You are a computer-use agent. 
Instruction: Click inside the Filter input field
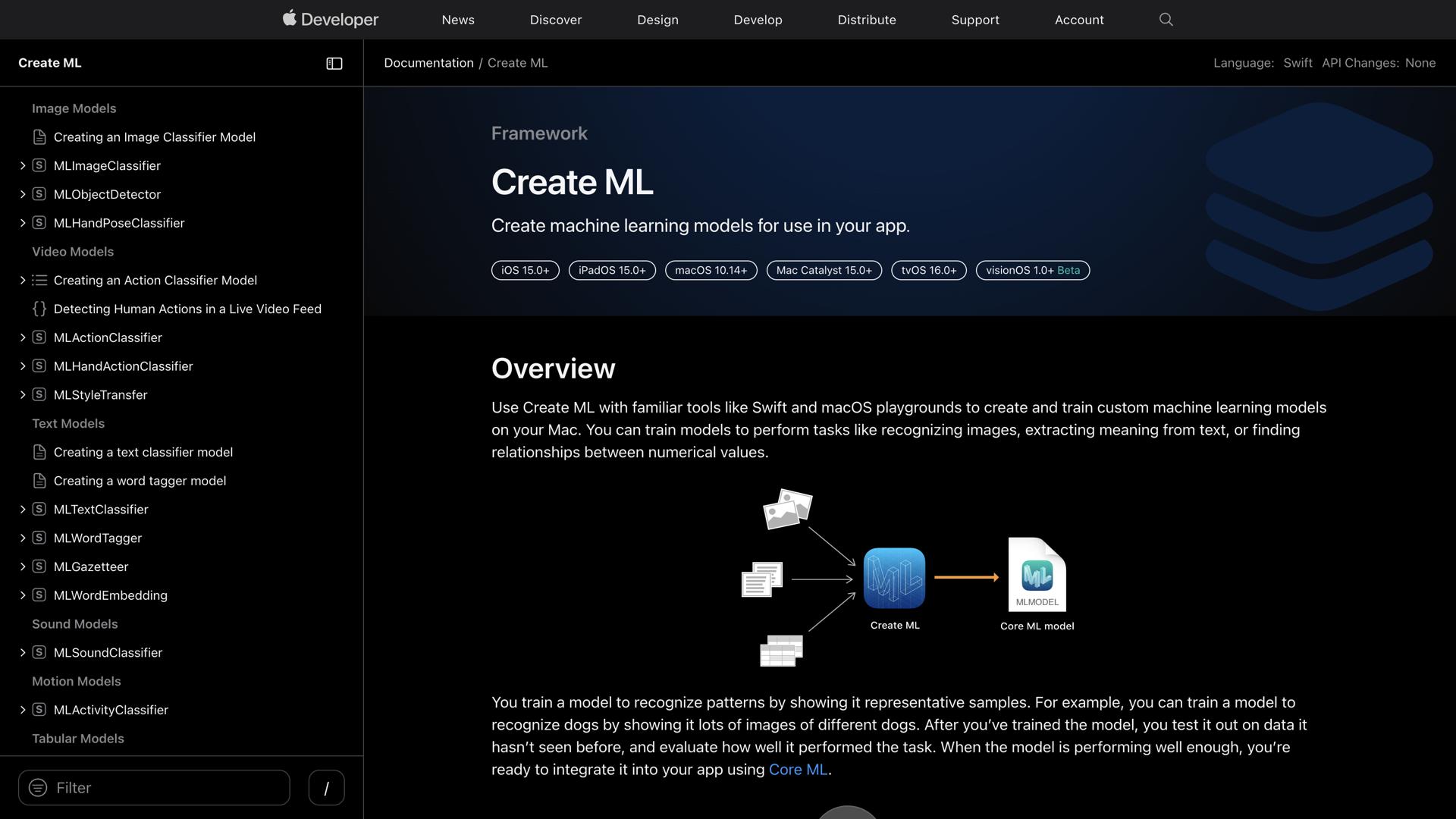pyautogui.click(x=152, y=787)
